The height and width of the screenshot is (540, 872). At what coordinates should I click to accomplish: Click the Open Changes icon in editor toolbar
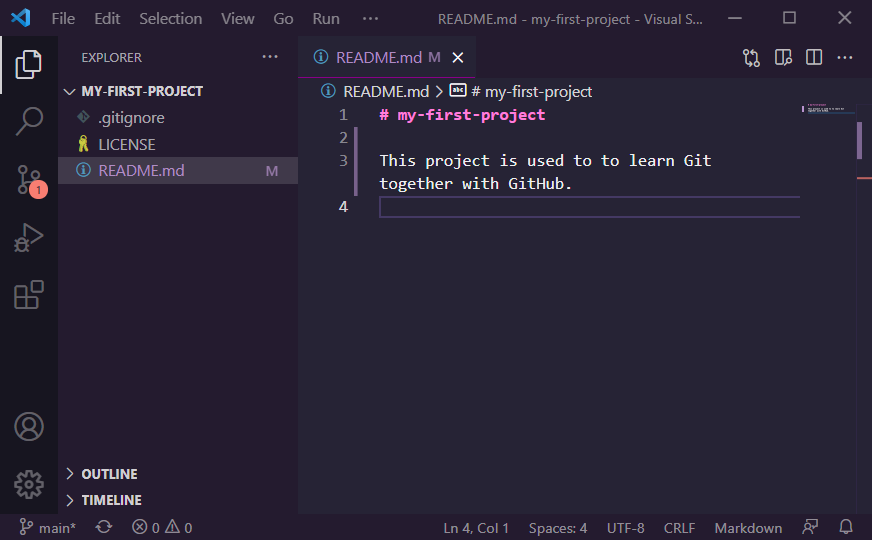[x=751, y=58]
